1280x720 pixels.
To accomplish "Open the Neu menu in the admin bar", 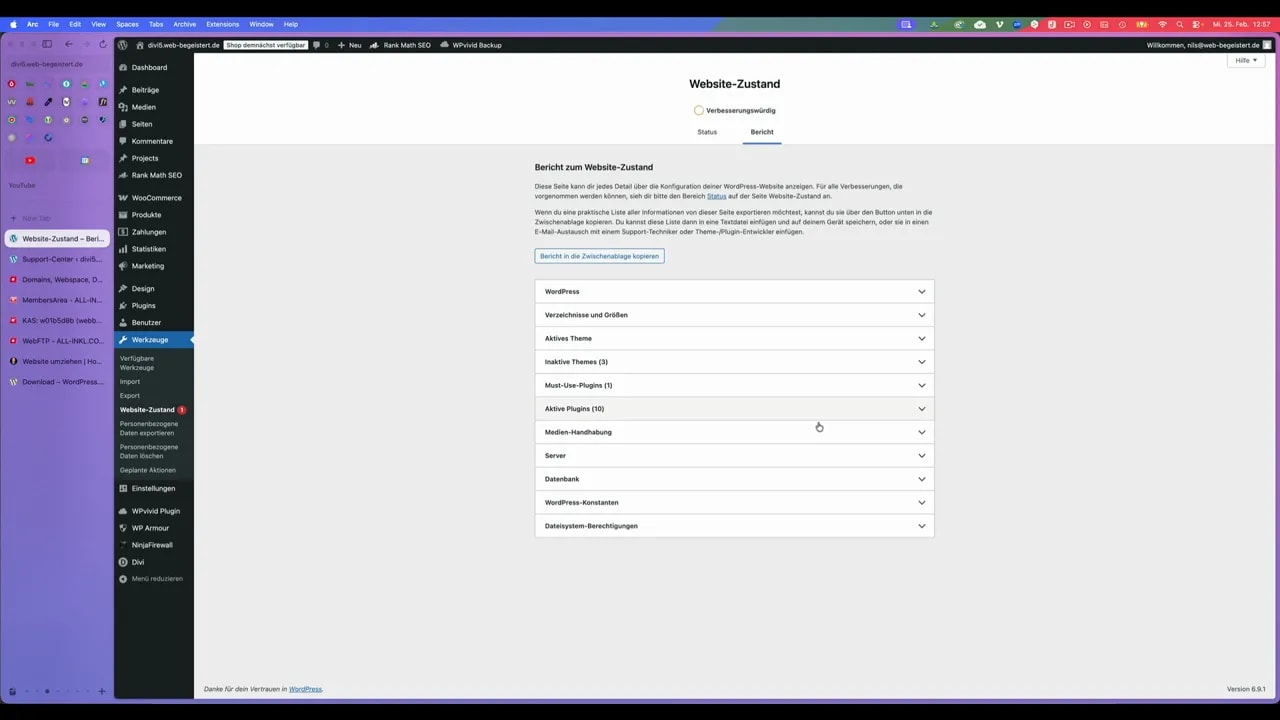I will point(352,45).
